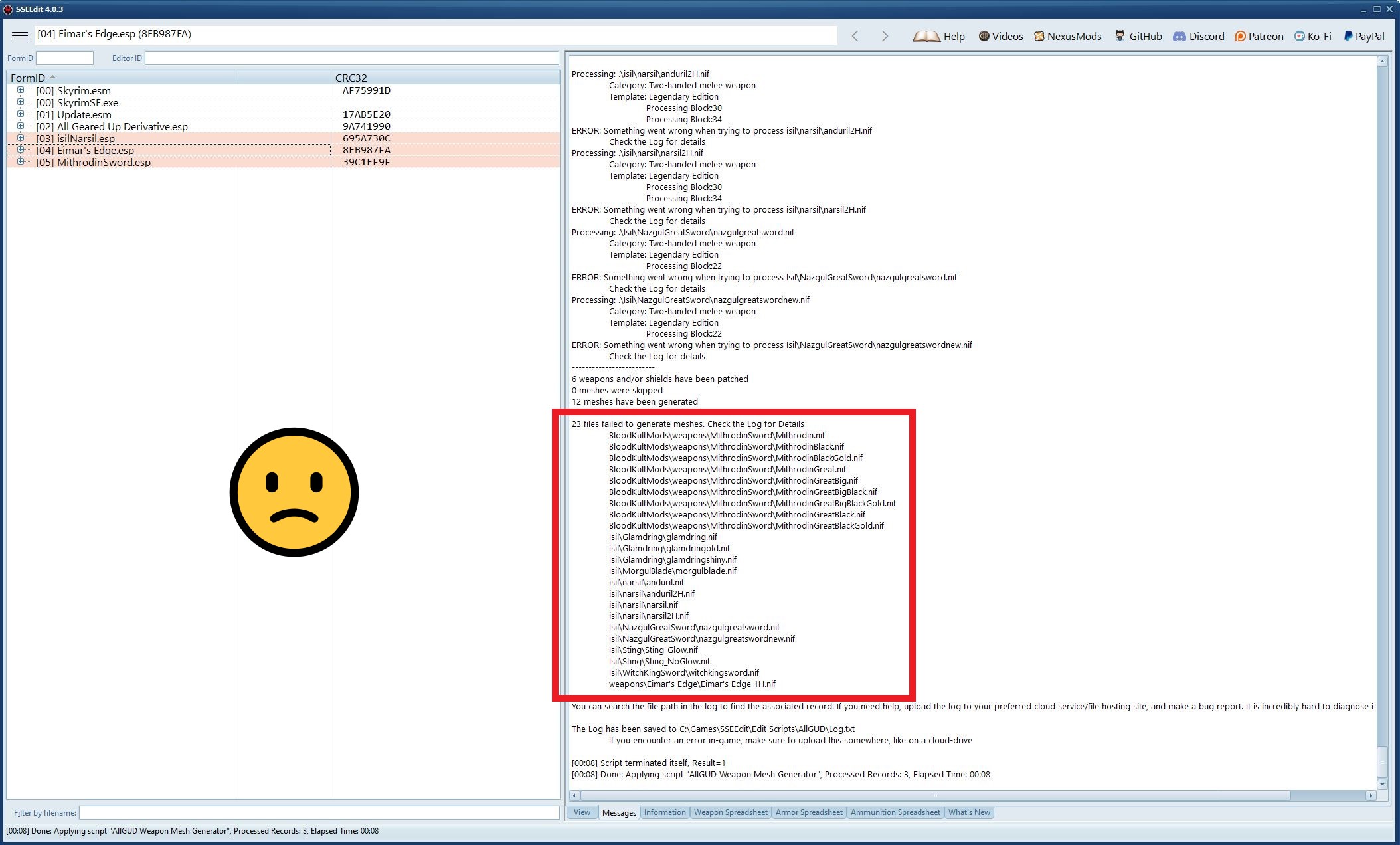Open the GitHub octocat icon

[x=1120, y=36]
